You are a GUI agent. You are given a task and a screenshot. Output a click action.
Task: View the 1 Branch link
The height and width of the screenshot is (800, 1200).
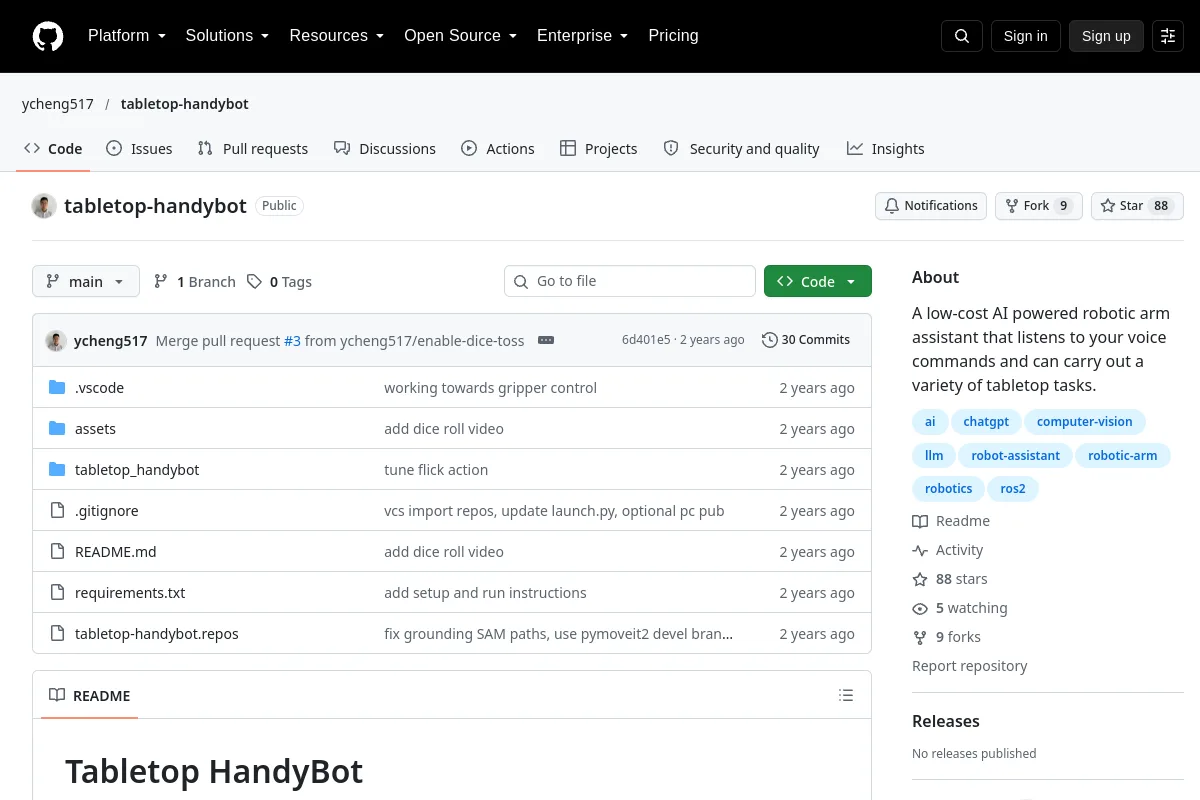195,282
